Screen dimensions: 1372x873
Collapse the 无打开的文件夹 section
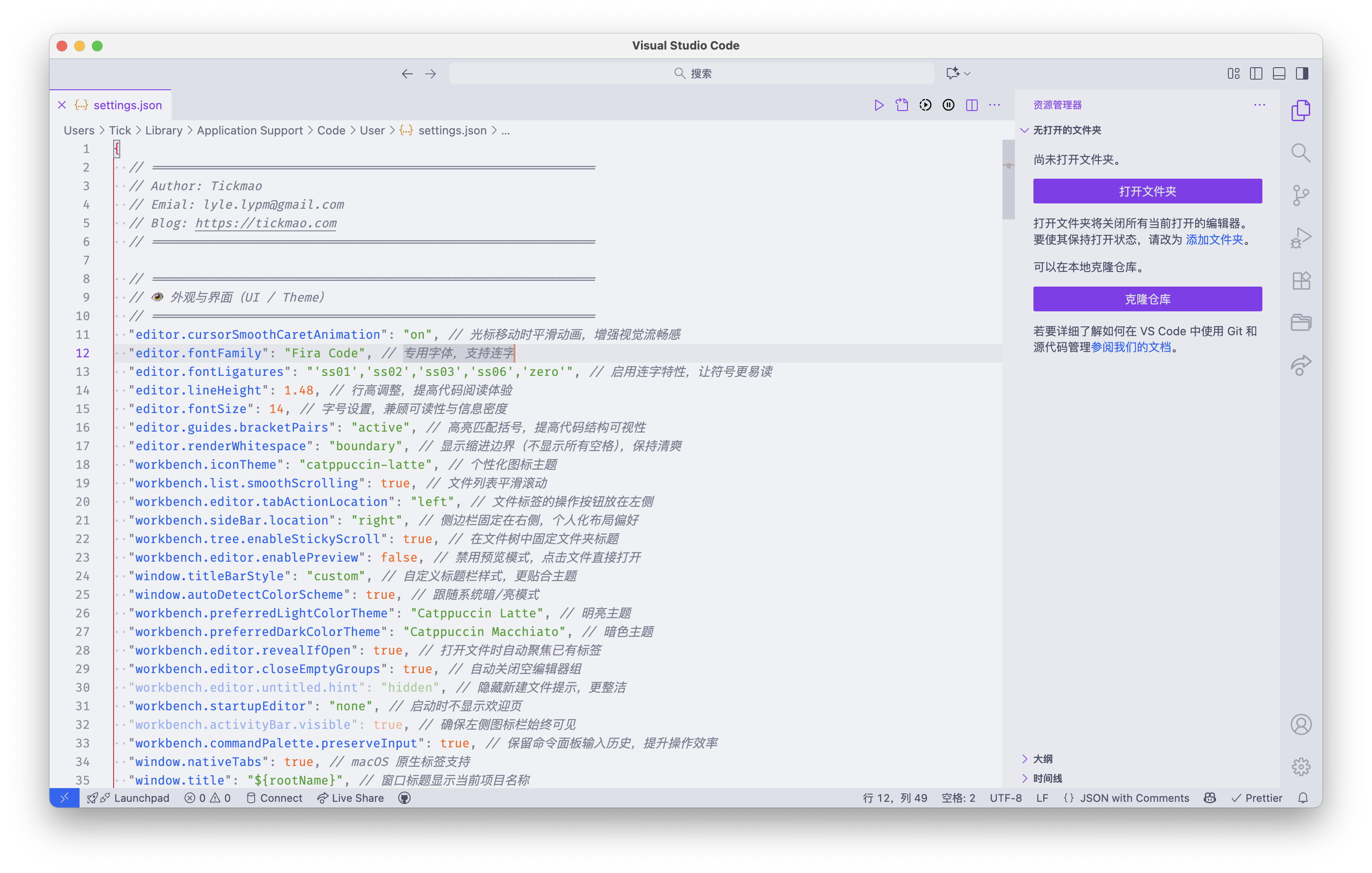click(x=1067, y=130)
